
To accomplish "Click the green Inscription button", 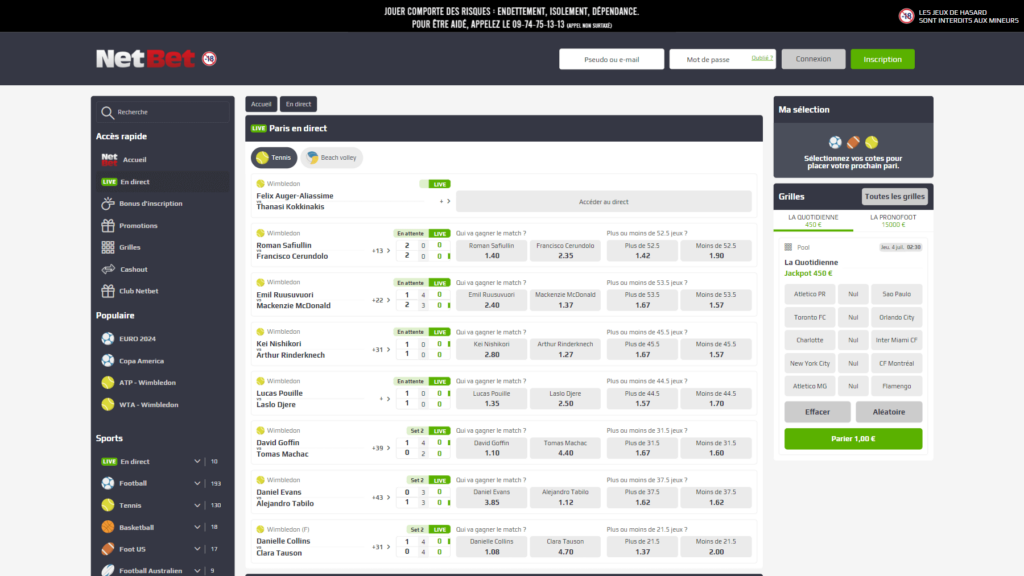I will click(x=882, y=59).
